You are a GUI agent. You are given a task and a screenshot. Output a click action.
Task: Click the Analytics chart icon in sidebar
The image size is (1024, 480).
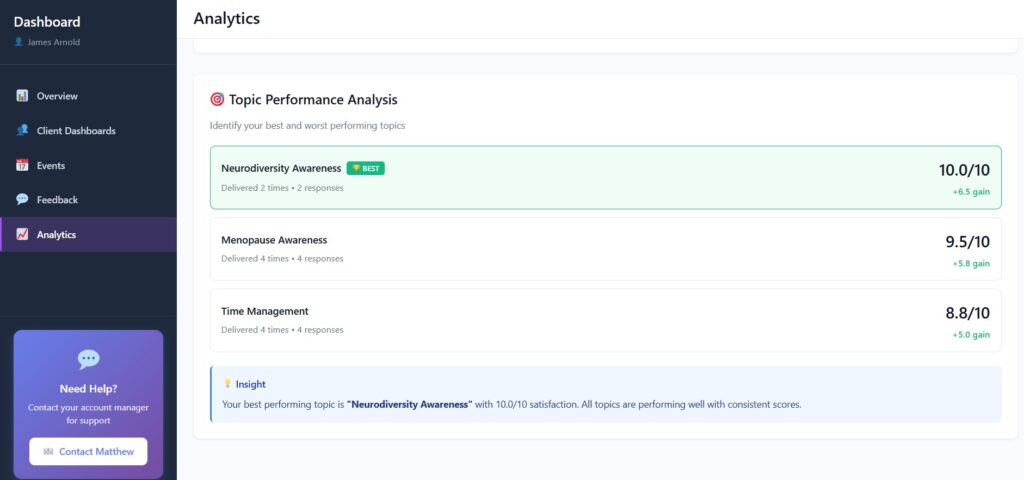pyautogui.click(x=22, y=235)
